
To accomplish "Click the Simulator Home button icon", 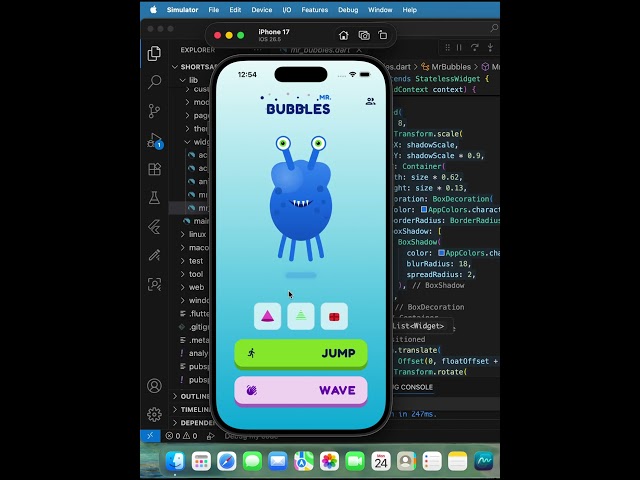I will click(344, 36).
